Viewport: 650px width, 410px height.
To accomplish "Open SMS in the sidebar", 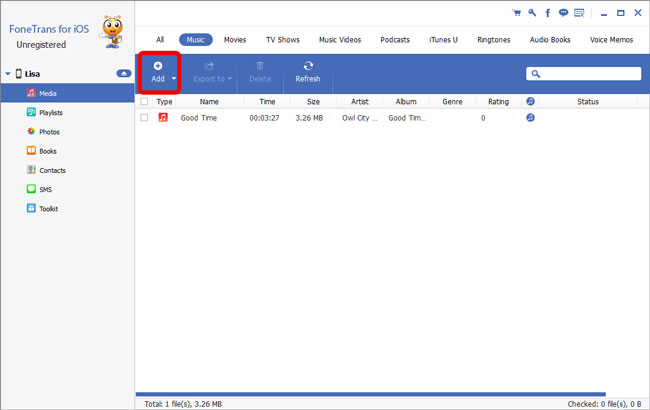I will (45, 189).
